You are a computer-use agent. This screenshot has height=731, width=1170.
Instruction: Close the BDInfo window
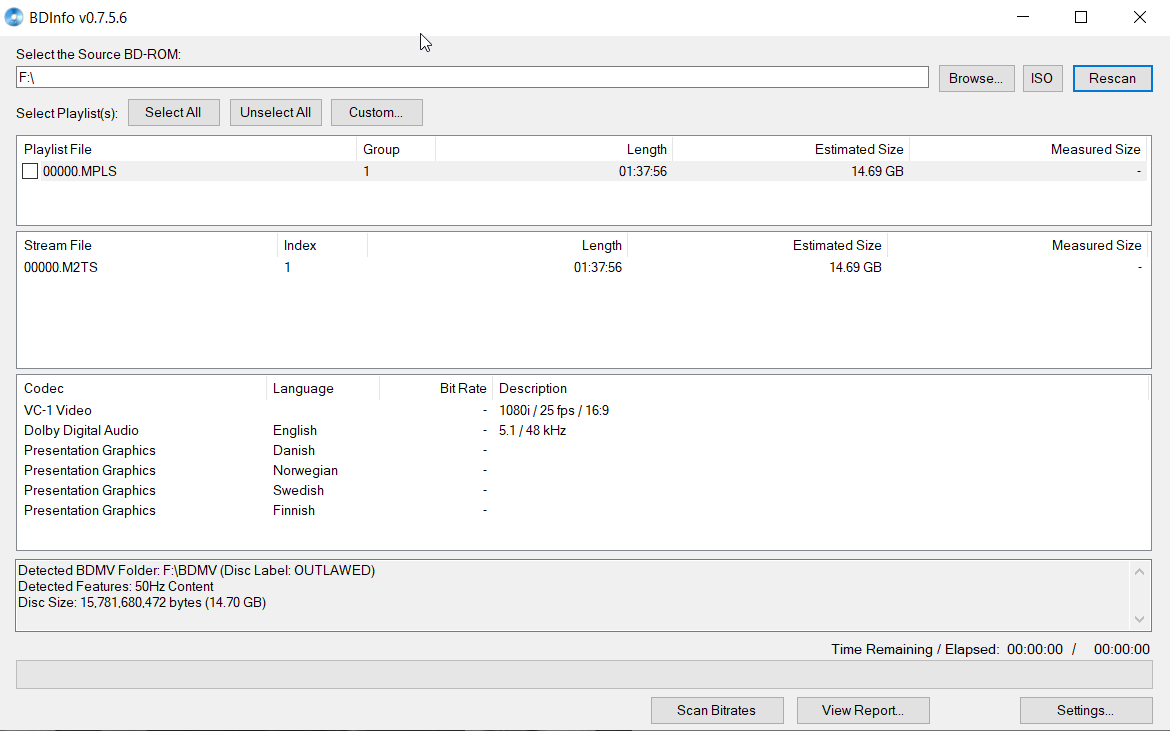coord(1139,17)
